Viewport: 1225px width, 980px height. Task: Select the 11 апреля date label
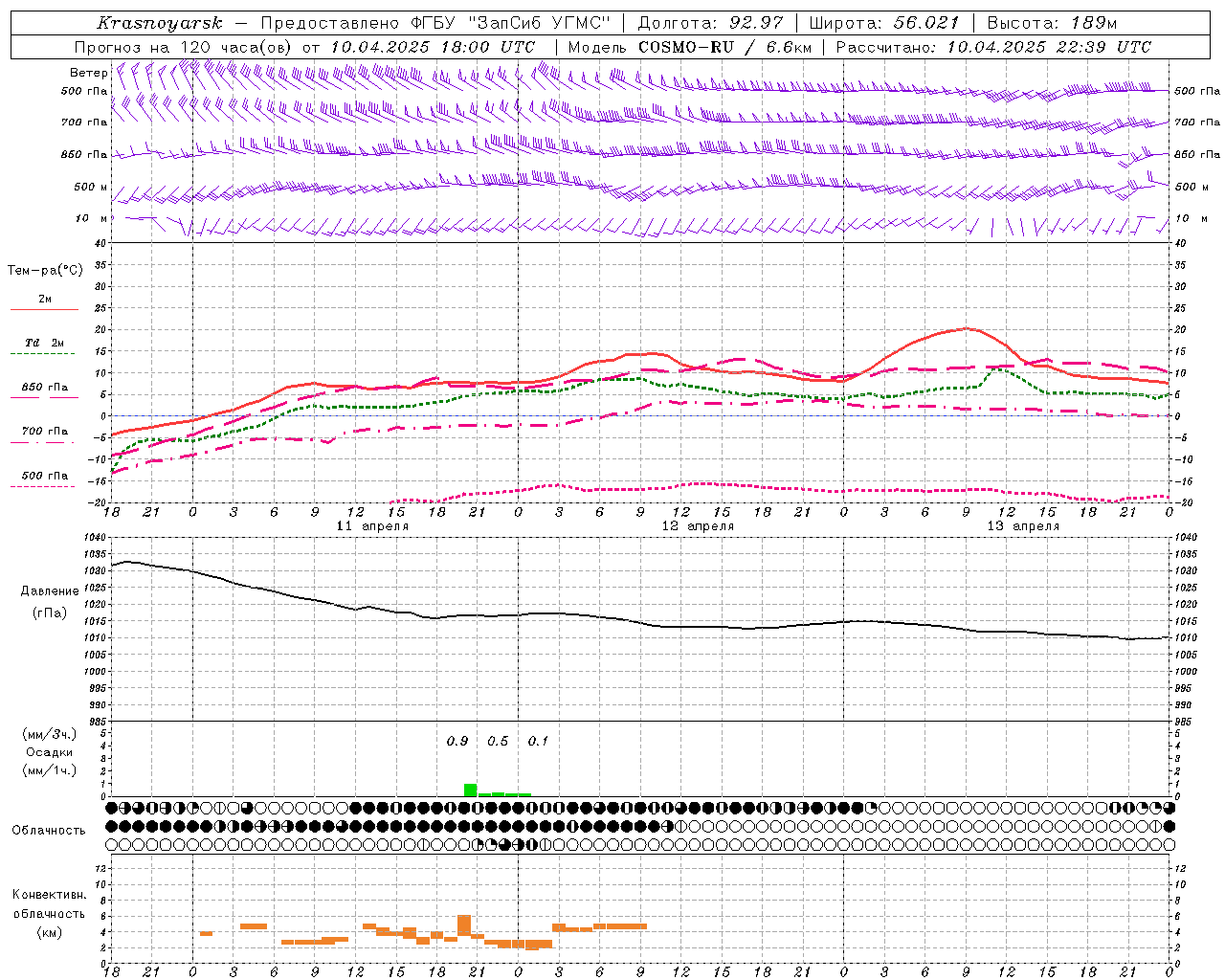(372, 526)
